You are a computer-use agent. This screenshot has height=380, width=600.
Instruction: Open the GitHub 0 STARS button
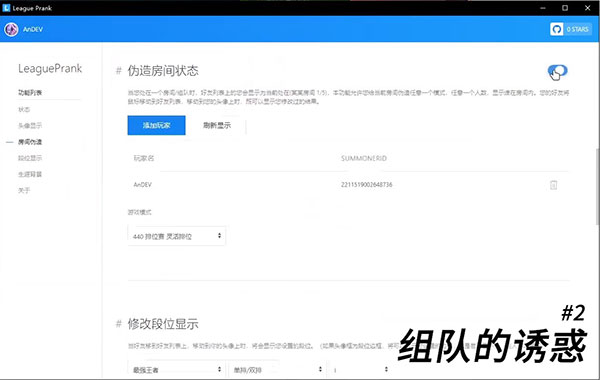(571, 29)
